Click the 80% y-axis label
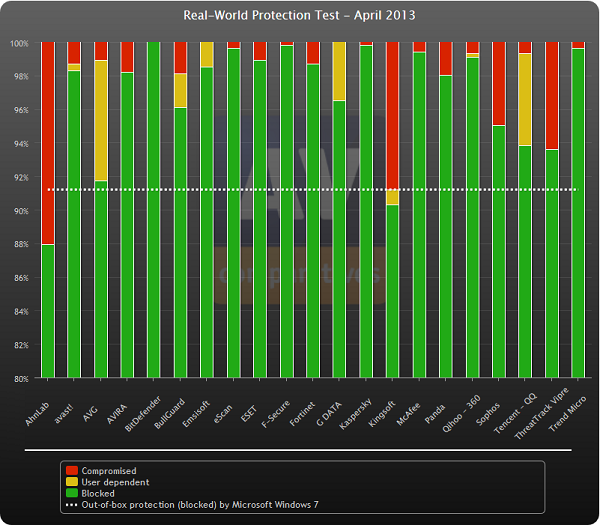 click(x=21, y=378)
